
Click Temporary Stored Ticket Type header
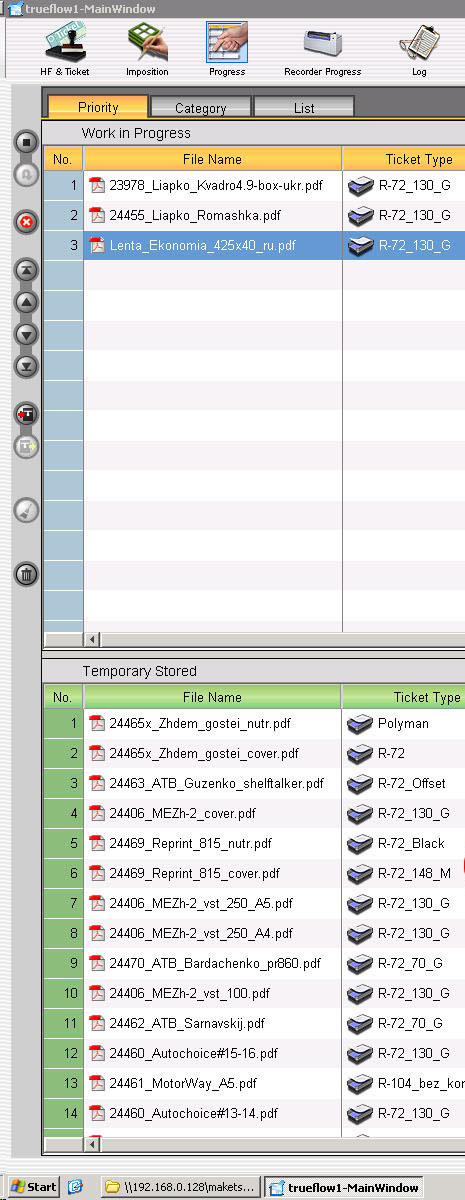[x=404, y=697]
